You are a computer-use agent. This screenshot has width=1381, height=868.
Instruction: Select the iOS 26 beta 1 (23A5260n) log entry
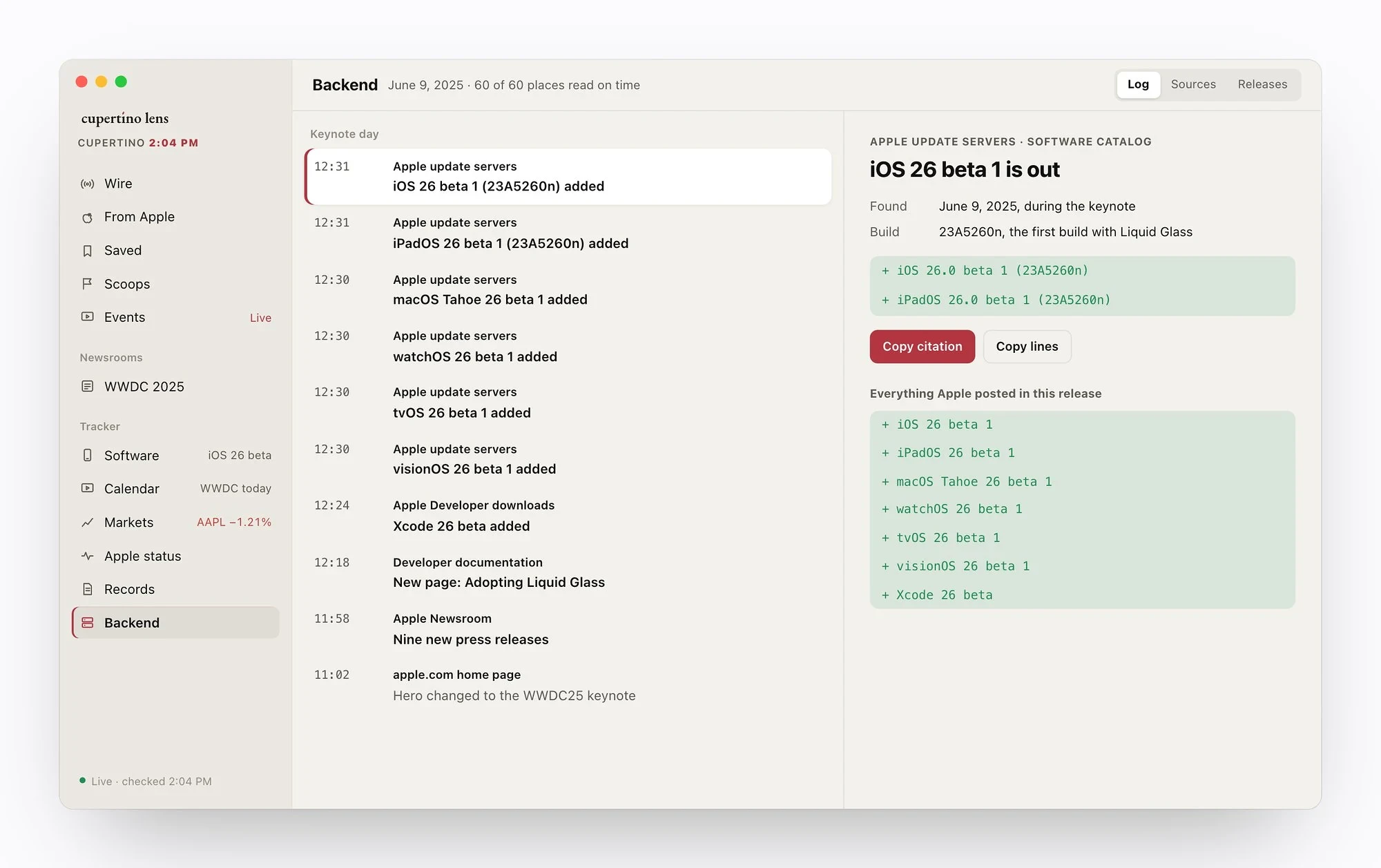pyautogui.click(x=568, y=177)
